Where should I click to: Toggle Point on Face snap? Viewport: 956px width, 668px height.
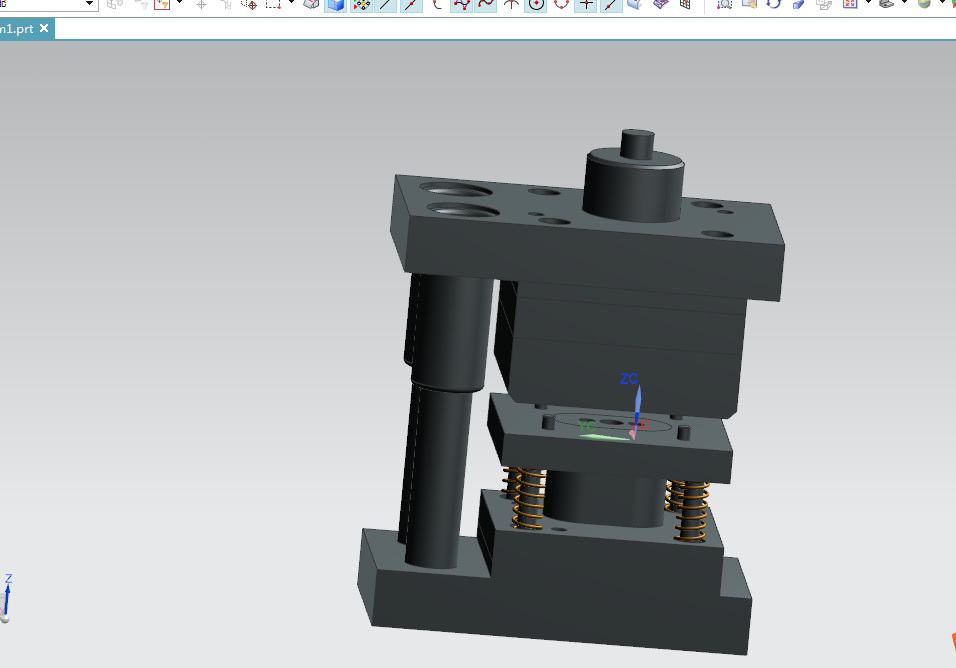coord(635,5)
